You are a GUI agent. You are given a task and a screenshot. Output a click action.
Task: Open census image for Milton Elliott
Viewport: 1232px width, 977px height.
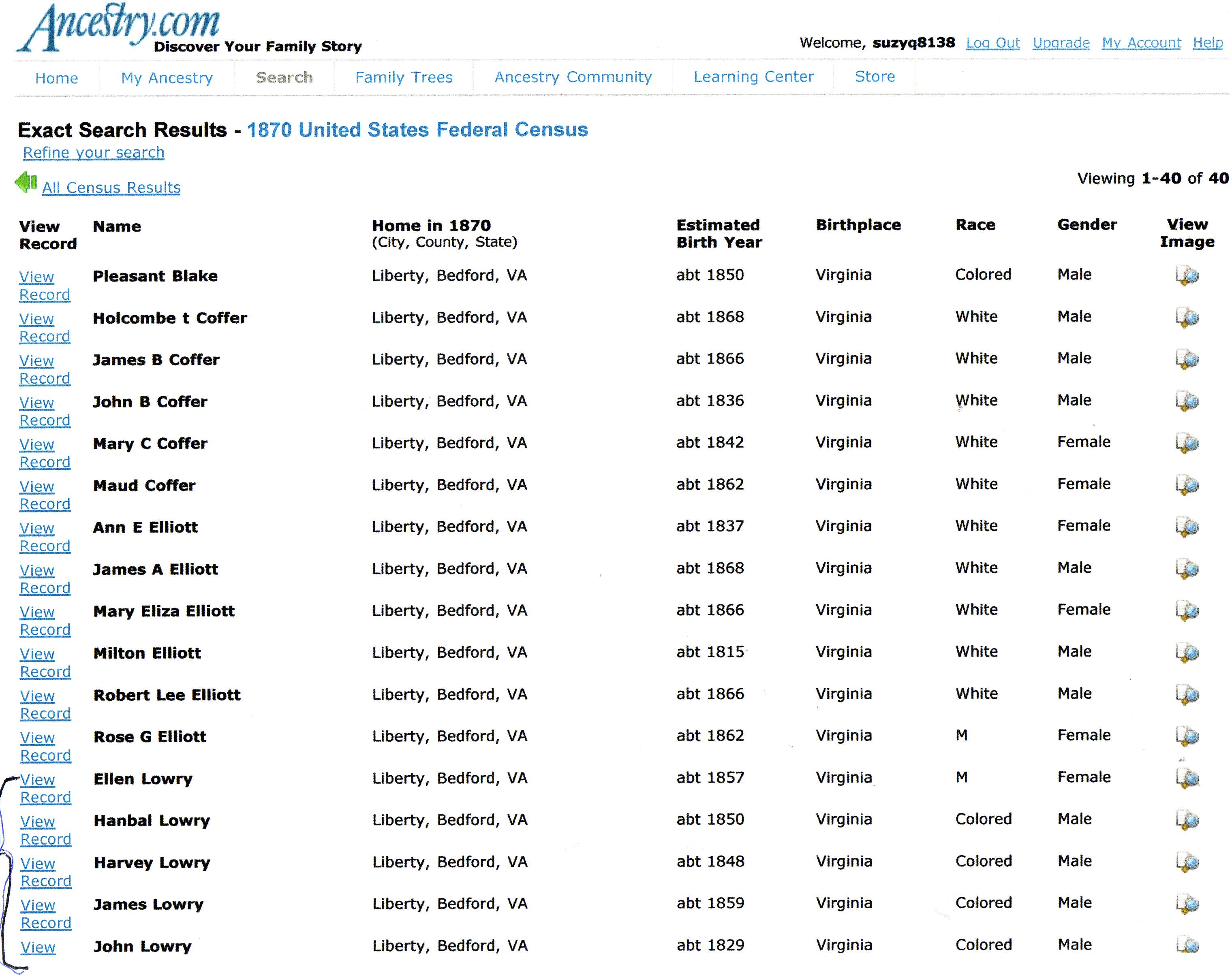click(1187, 653)
